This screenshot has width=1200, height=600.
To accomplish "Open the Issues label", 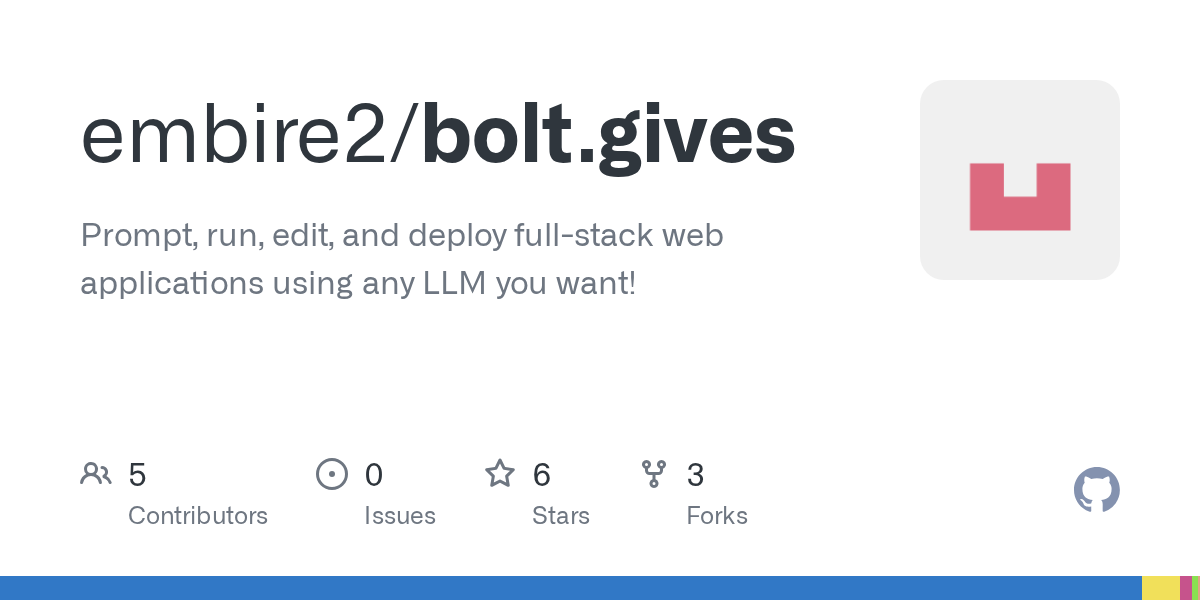I will tap(400, 516).
